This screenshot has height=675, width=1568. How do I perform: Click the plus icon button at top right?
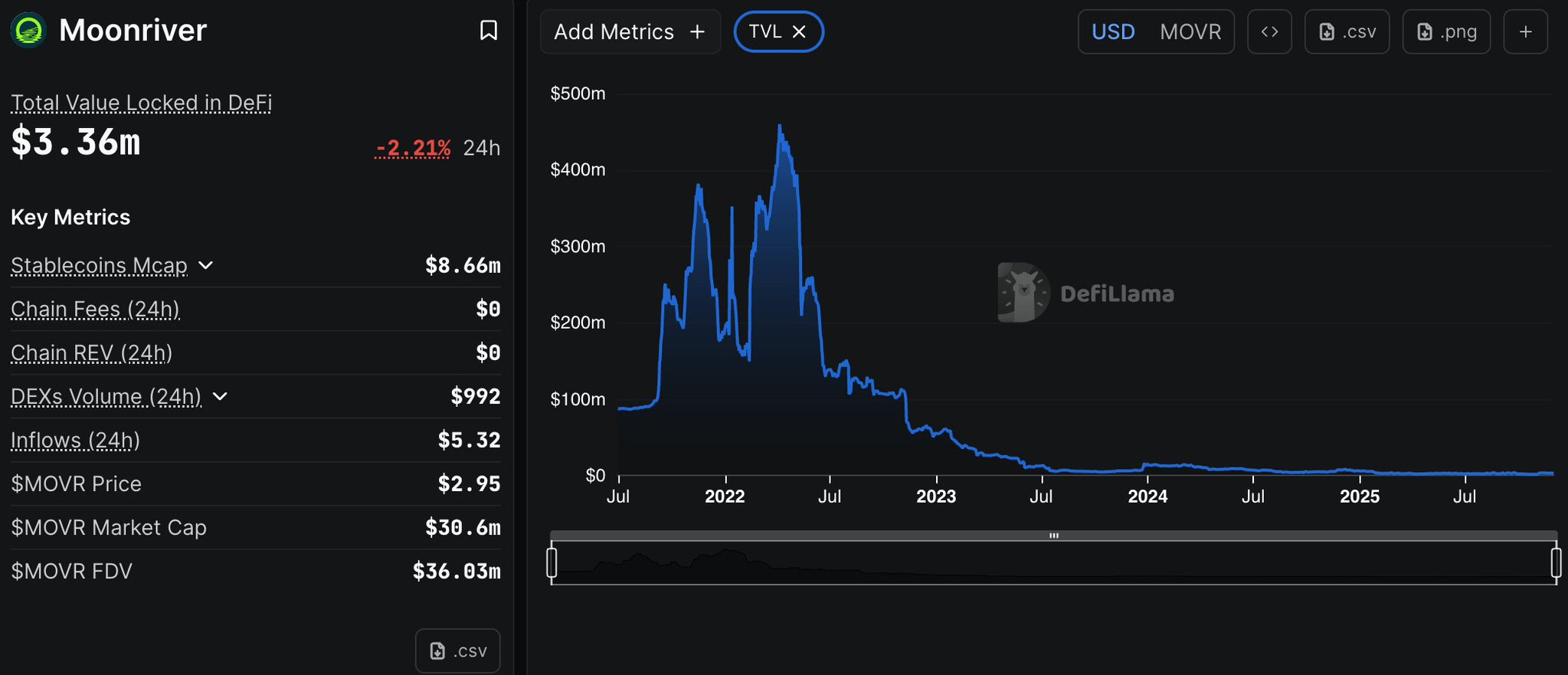pyautogui.click(x=1525, y=31)
